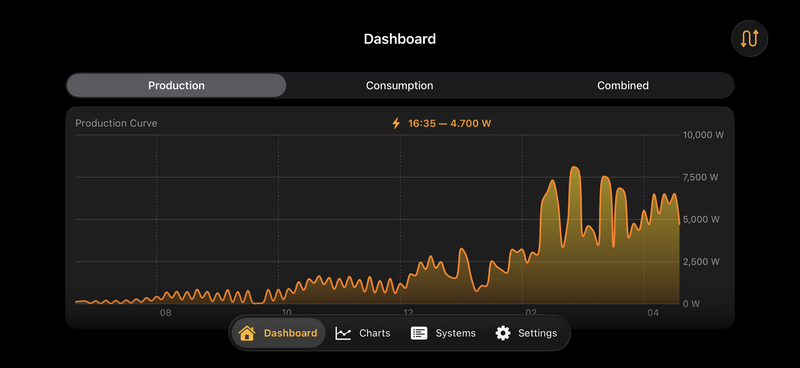The width and height of the screenshot is (800, 368).
Task: Click the tallest production peak on curve
Action: tap(575, 168)
